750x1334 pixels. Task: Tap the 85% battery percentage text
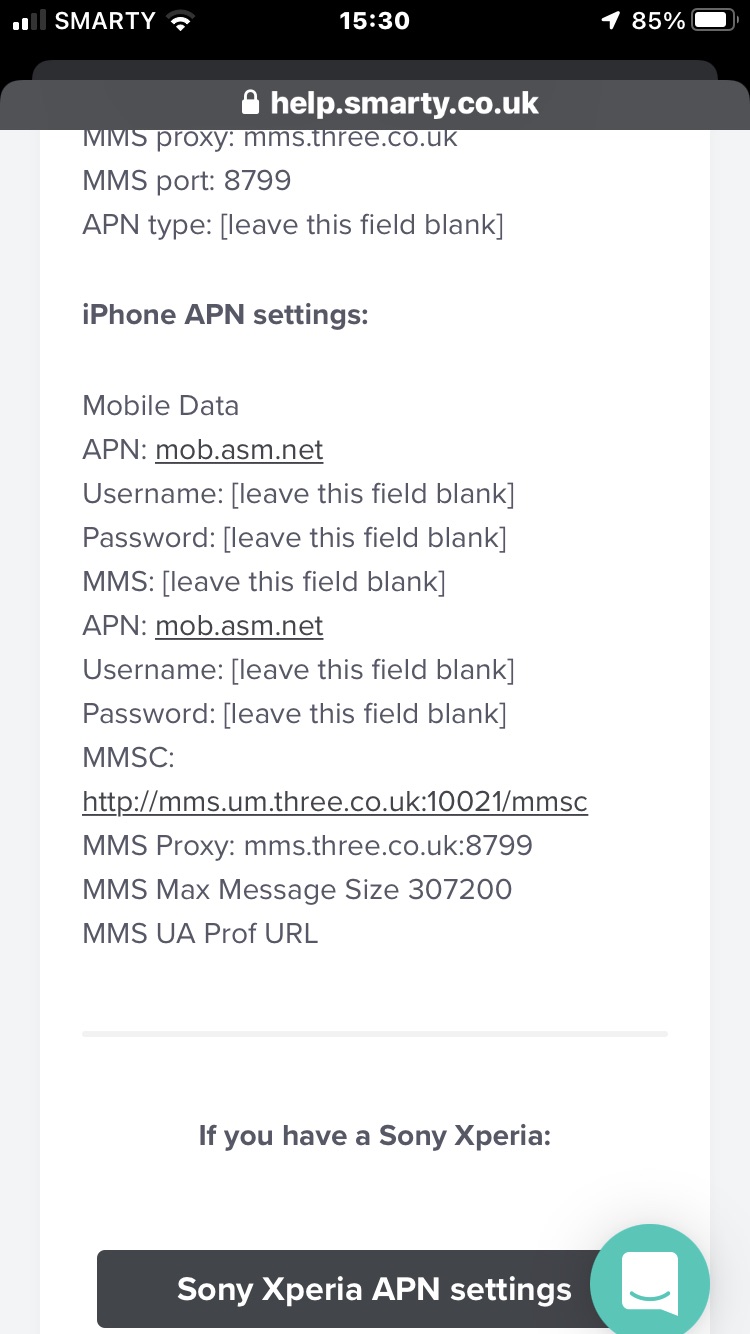click(x=659, y=21)
